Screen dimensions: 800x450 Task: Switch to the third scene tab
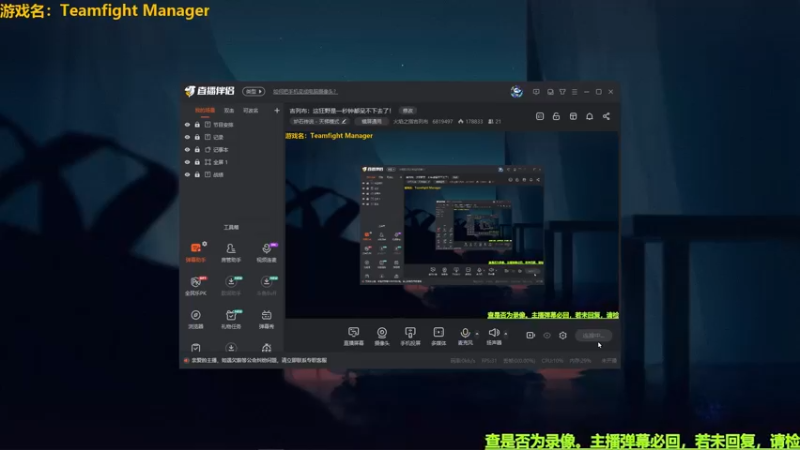[x=251, y=110]
